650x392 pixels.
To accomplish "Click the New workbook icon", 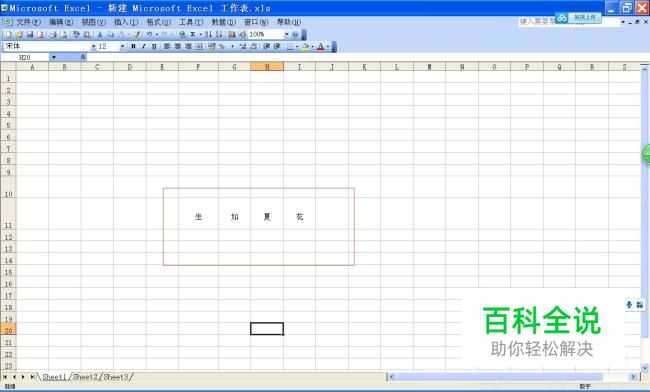I will pyautogui.click(x=8, y=34).
